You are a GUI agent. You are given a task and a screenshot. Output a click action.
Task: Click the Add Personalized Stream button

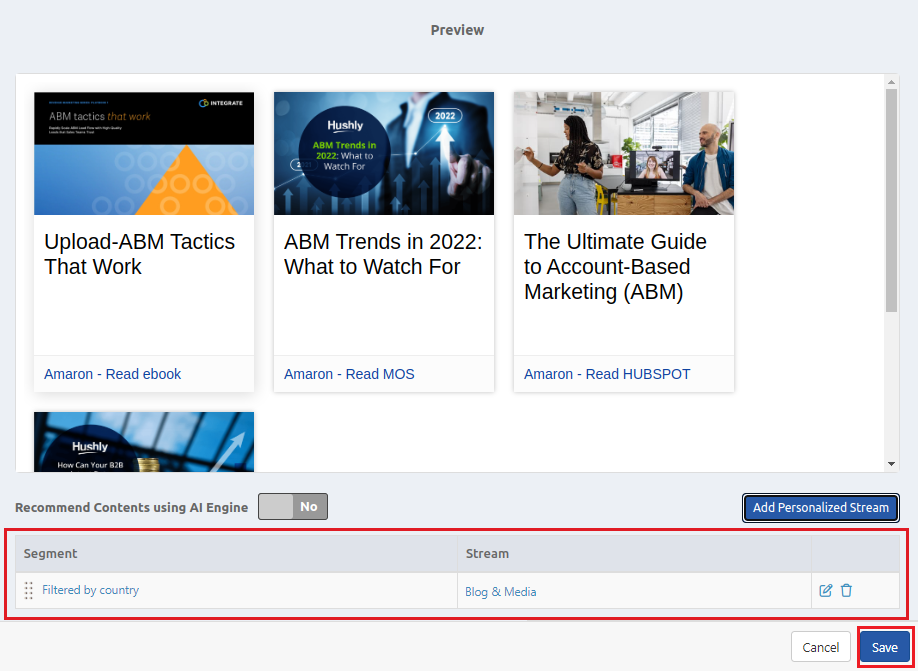pyautogui.click(x=821, y=507)
